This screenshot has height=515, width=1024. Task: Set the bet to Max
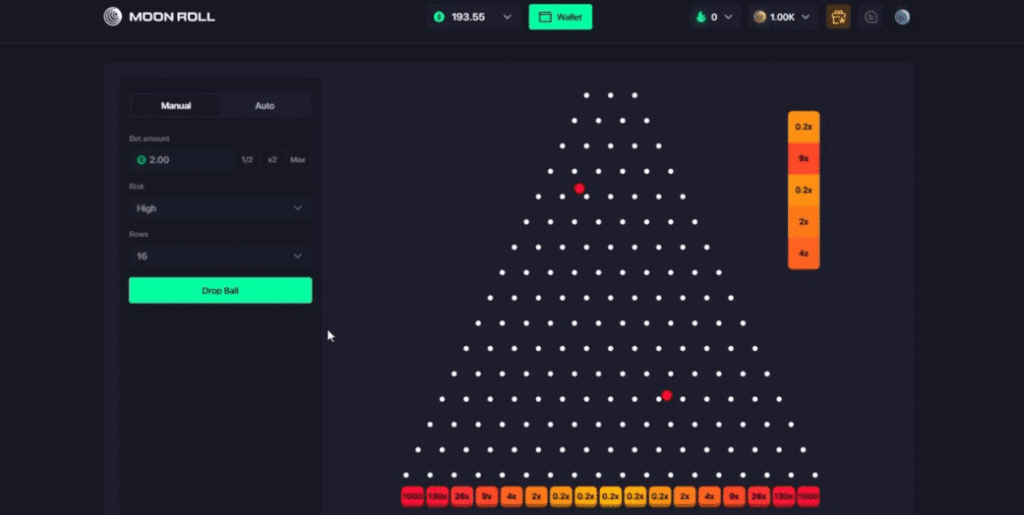(x=297, y=160)
